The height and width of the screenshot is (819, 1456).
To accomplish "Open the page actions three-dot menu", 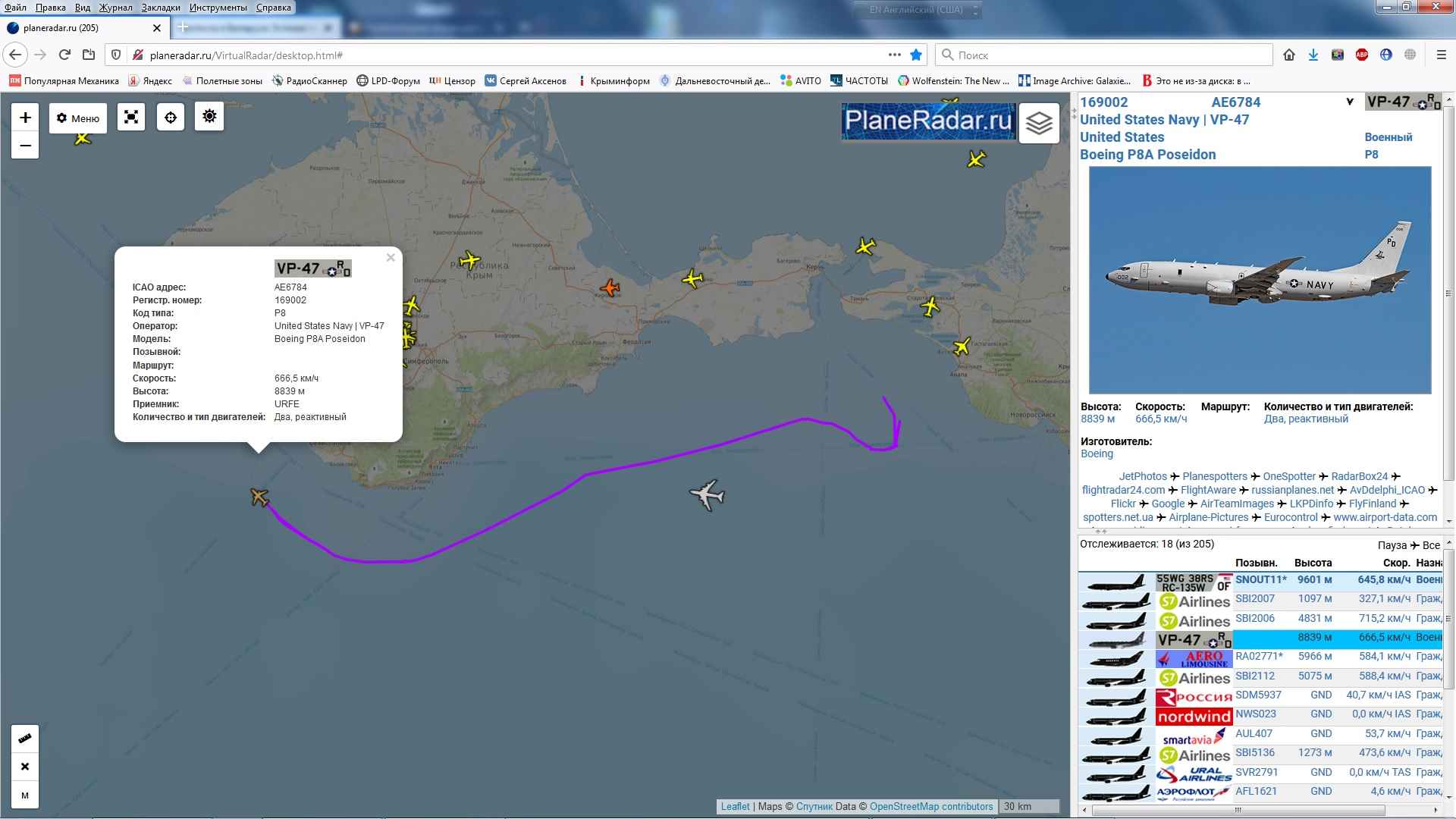I will click(x=895, y=55).
